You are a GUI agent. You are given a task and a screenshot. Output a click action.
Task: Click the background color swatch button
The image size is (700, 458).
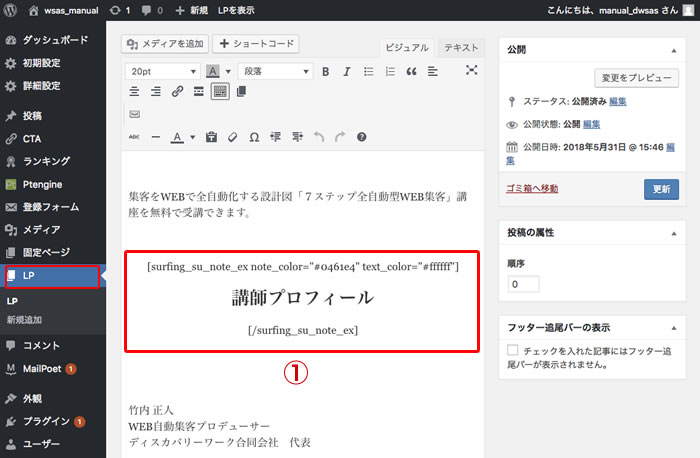point(213,71)
